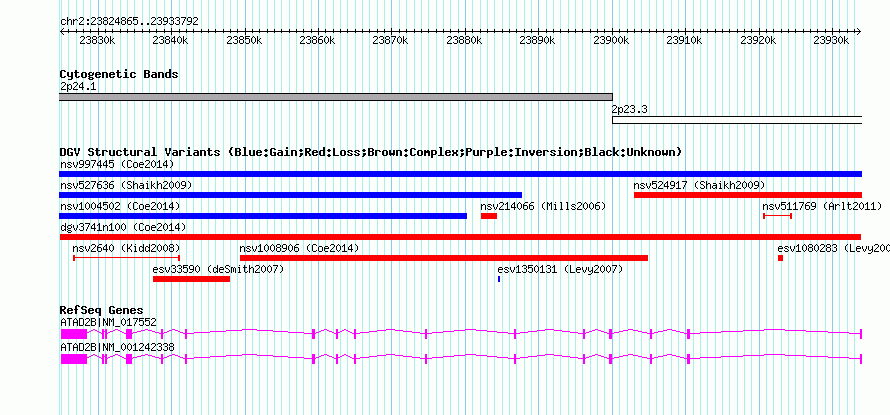The image size is (890, 415).
Task: Click ATAD2B|NM_017552 gene label
Action: click(x=108, y=322)
